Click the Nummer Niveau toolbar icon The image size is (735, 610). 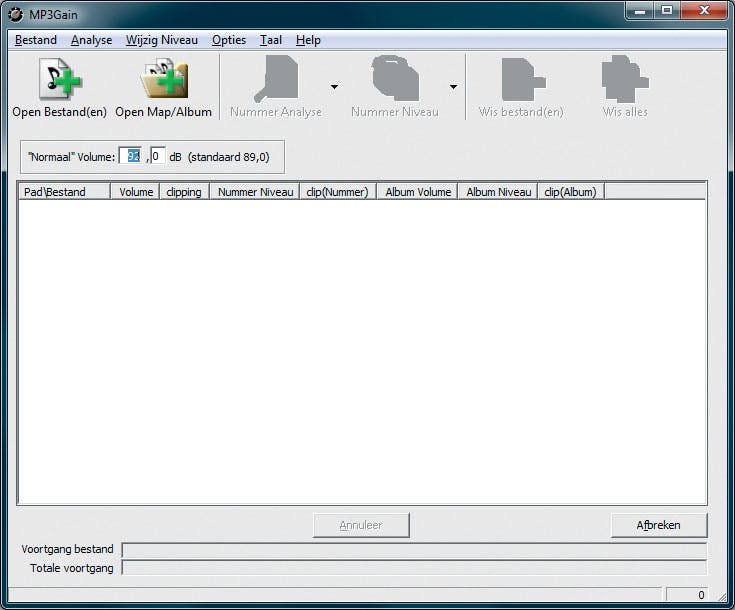tap(395, 78)
